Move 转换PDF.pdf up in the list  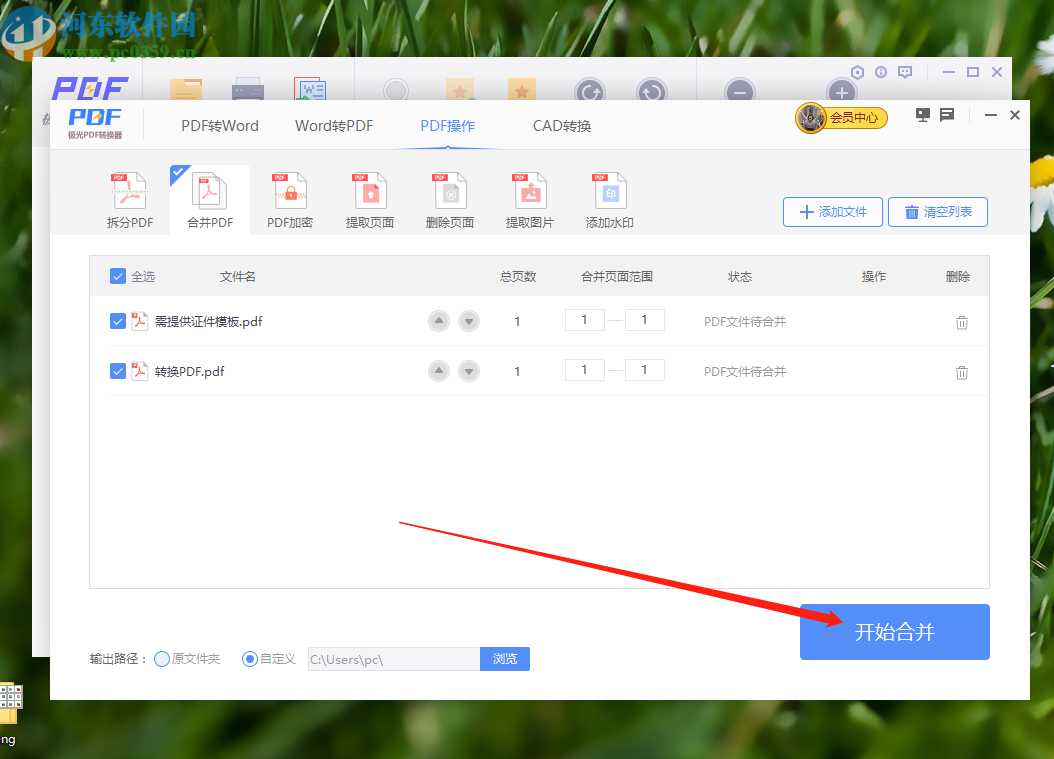click(438, 371)
